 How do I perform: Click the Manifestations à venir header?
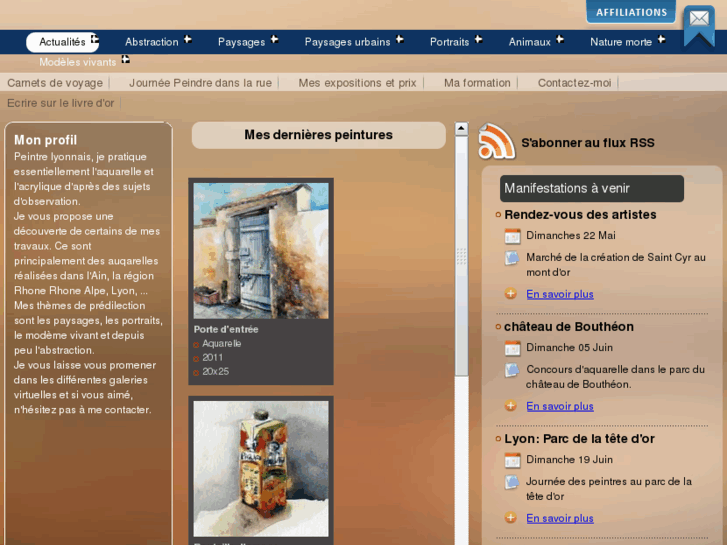pyautogui.click(x=592, y=188)
